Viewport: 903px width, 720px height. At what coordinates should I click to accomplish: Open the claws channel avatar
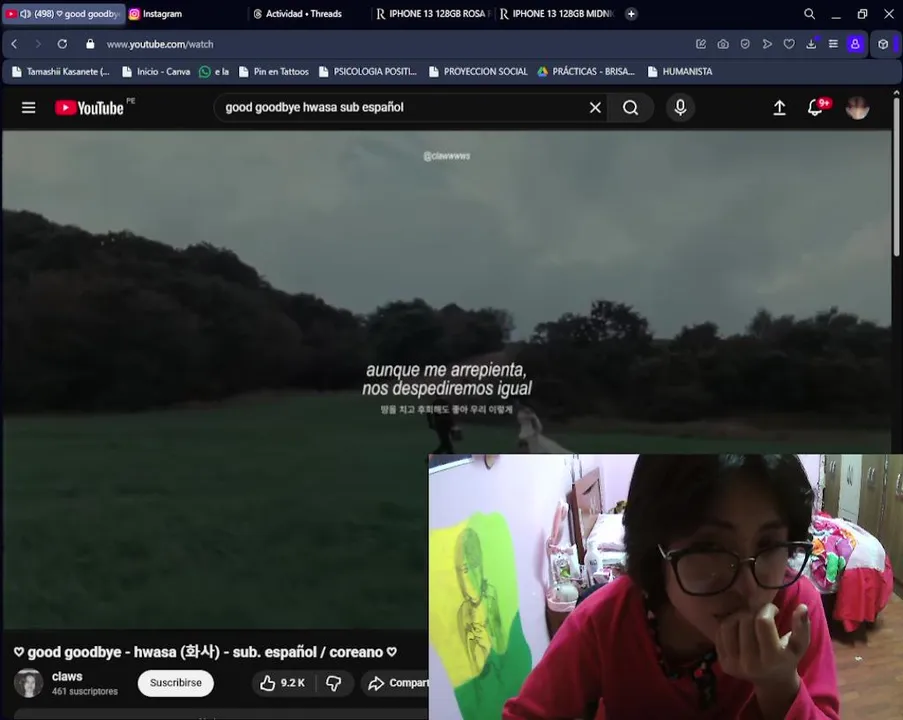[x=28, y=683]
